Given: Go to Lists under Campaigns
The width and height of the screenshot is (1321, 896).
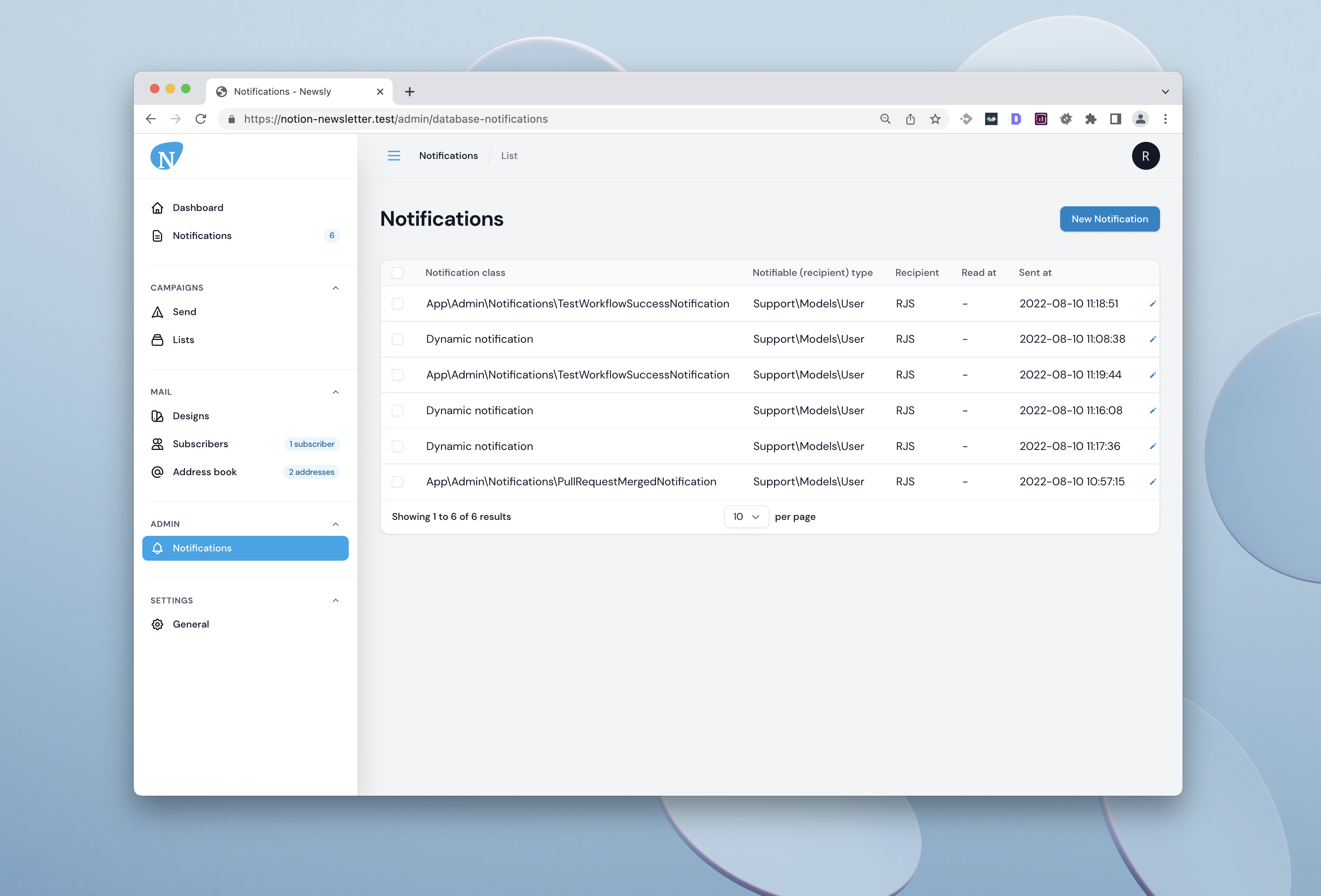Looking at the screenshot, I should (x=245, y=340).
